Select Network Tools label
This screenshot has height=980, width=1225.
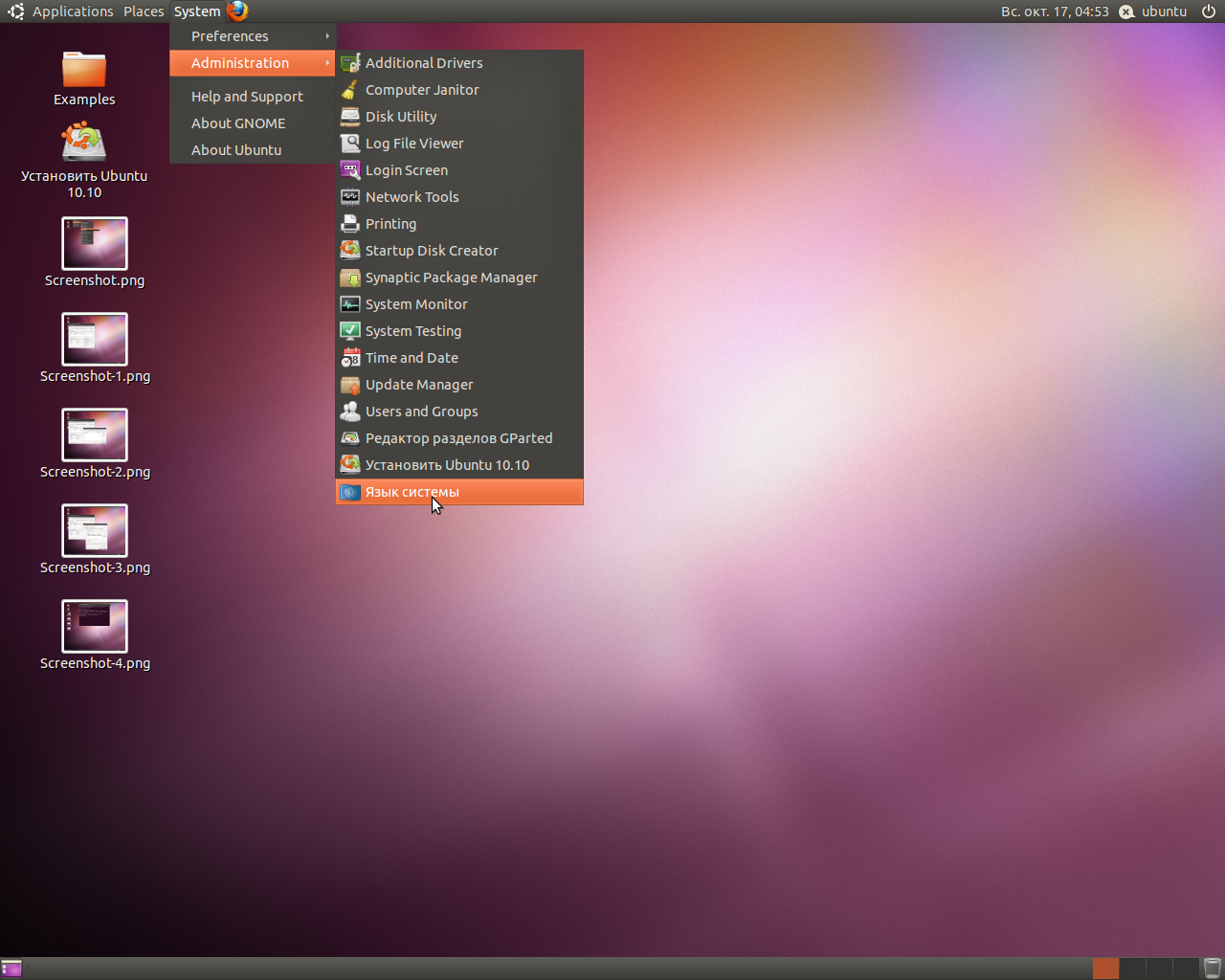pyautogui.click(x=412, y=197)
